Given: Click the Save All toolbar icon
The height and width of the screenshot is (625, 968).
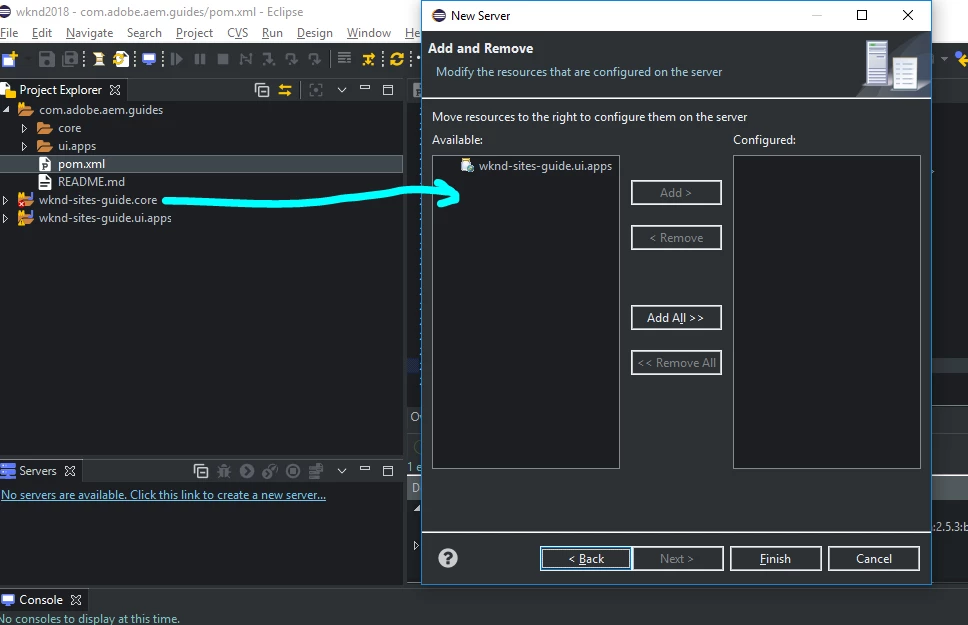Looking at the screenshot, I should [71, 59].
